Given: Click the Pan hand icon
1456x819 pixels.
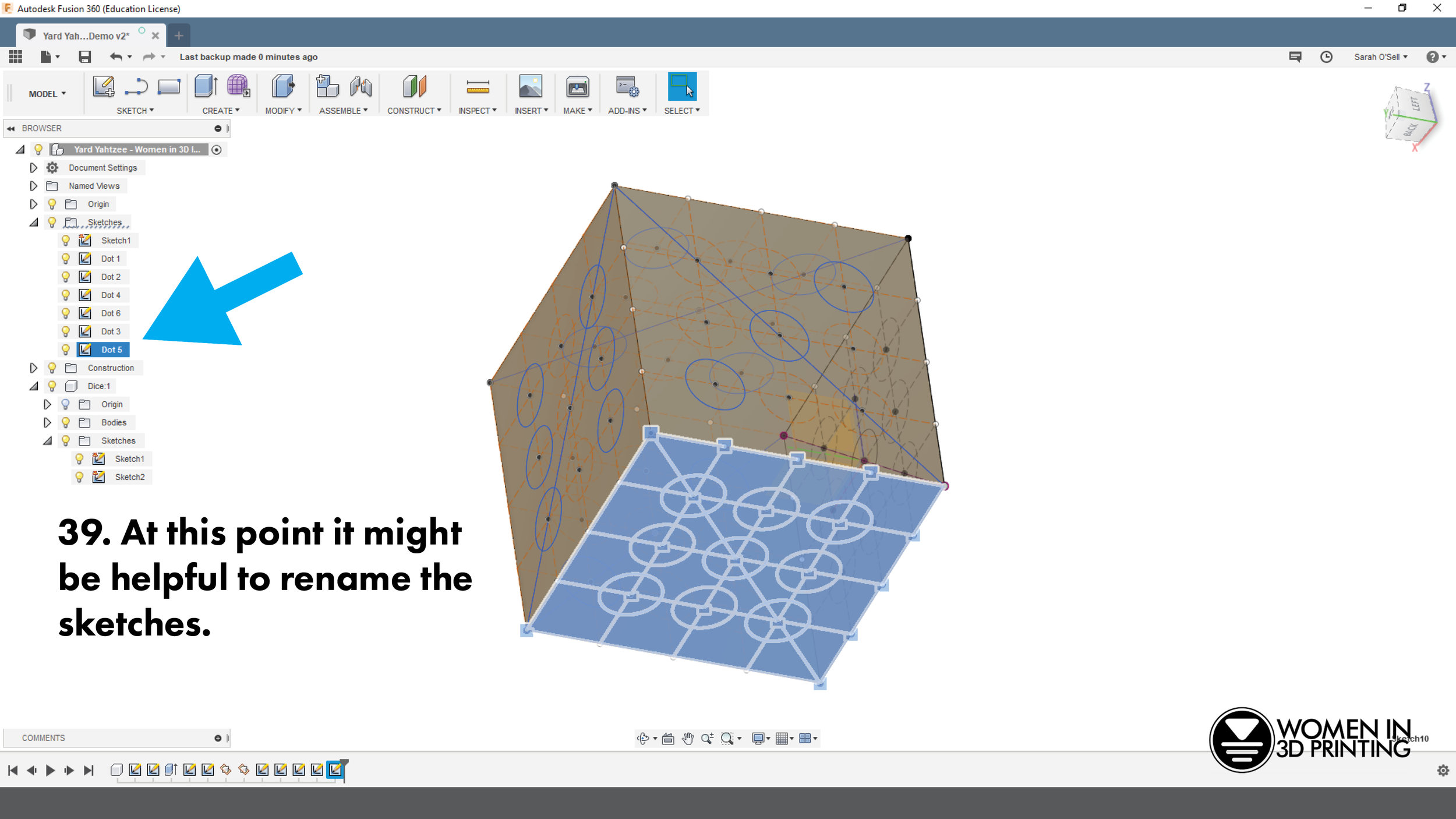Looking at the screenshot, I should tap(688, 739).
